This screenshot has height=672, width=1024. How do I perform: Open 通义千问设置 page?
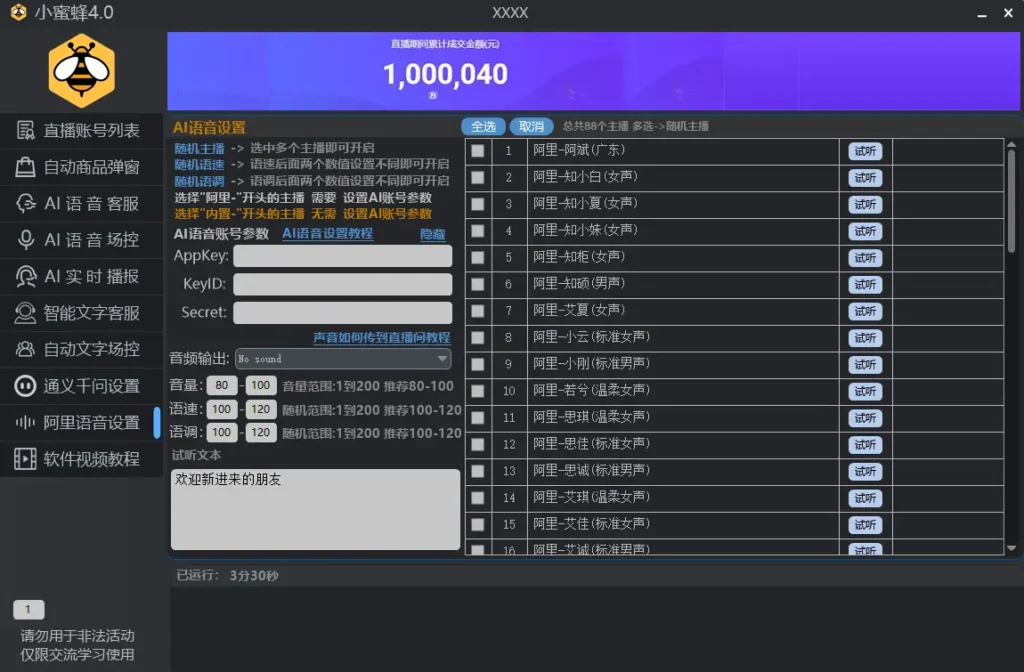[x=81, y=386]
